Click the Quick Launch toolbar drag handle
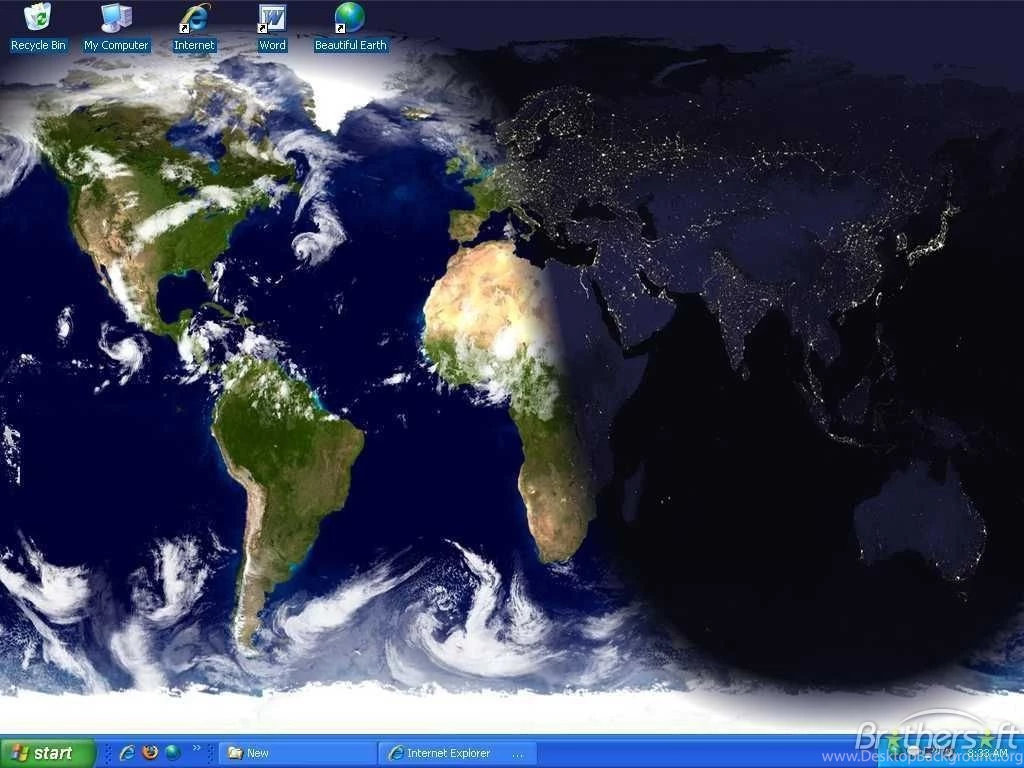 (x=107, y=753)
